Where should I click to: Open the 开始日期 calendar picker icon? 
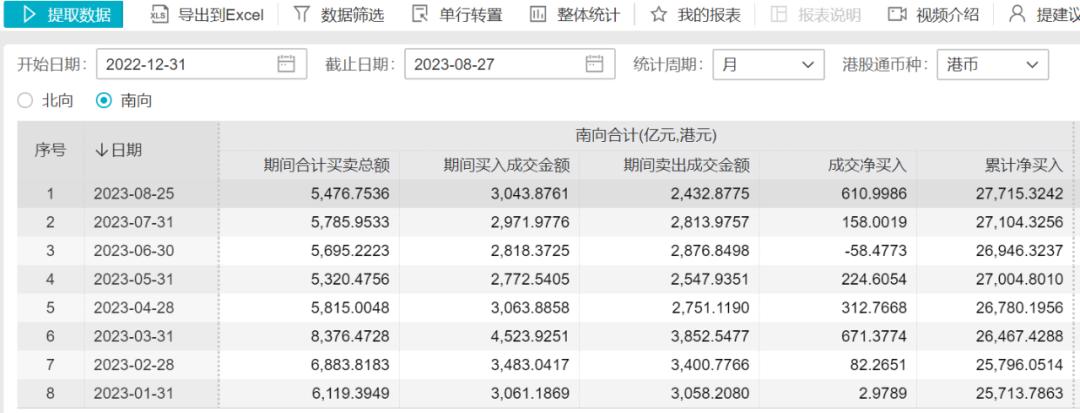click(287, 65)
